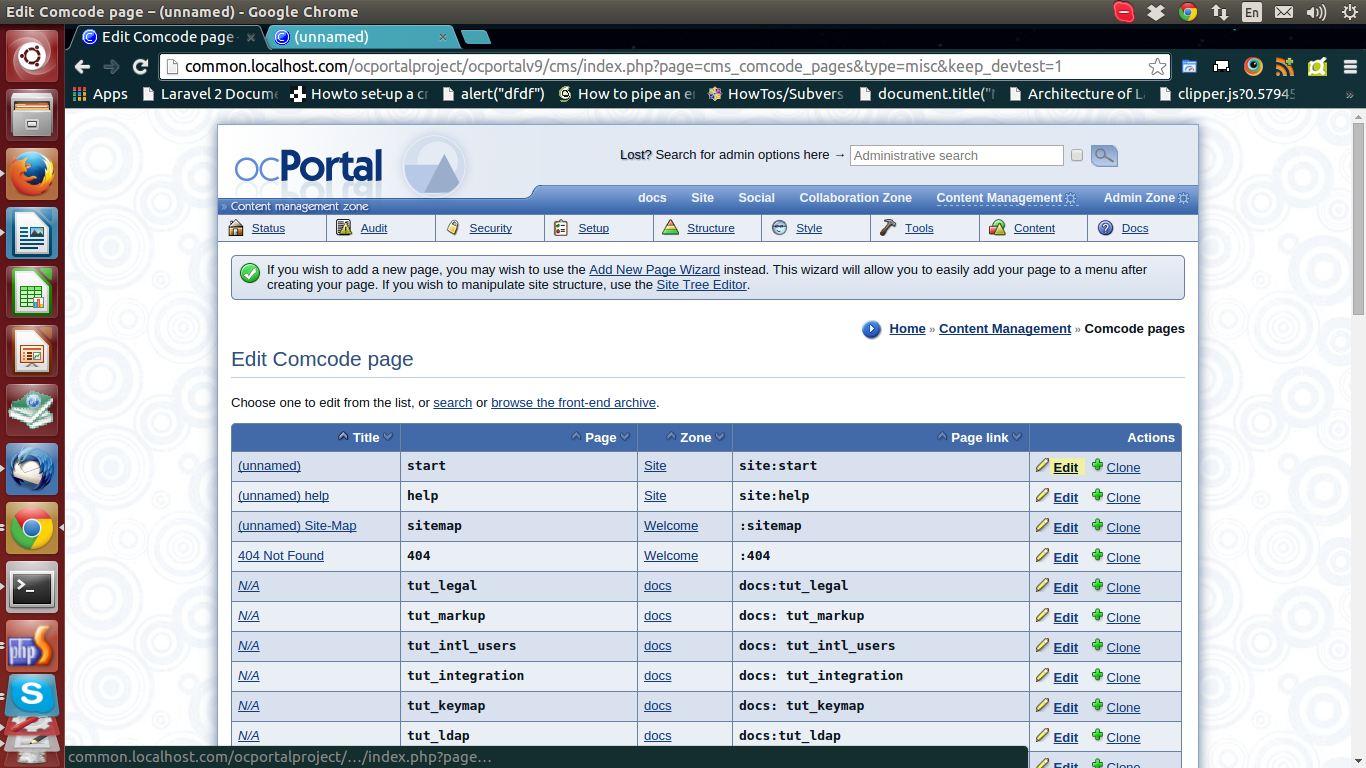Tick the checkbox beside Administrative search
Image resolution: width=1366 pixels, height=768 pixels.
pos(1077,156)
